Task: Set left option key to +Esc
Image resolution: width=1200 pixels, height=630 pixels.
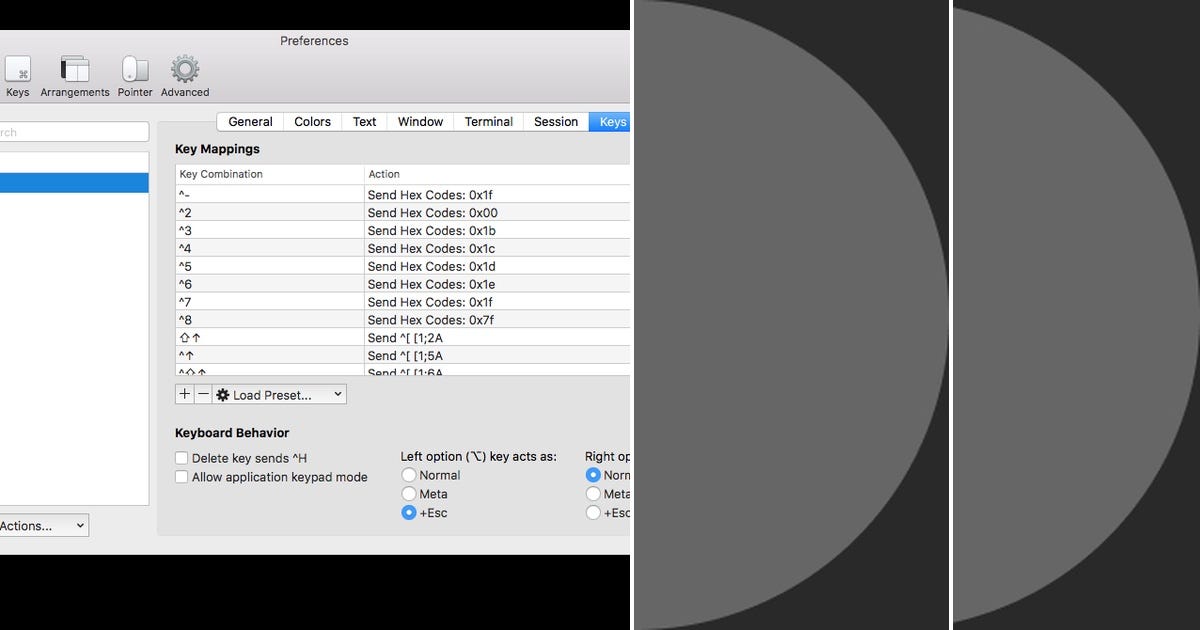Action: tap(408, 513)
